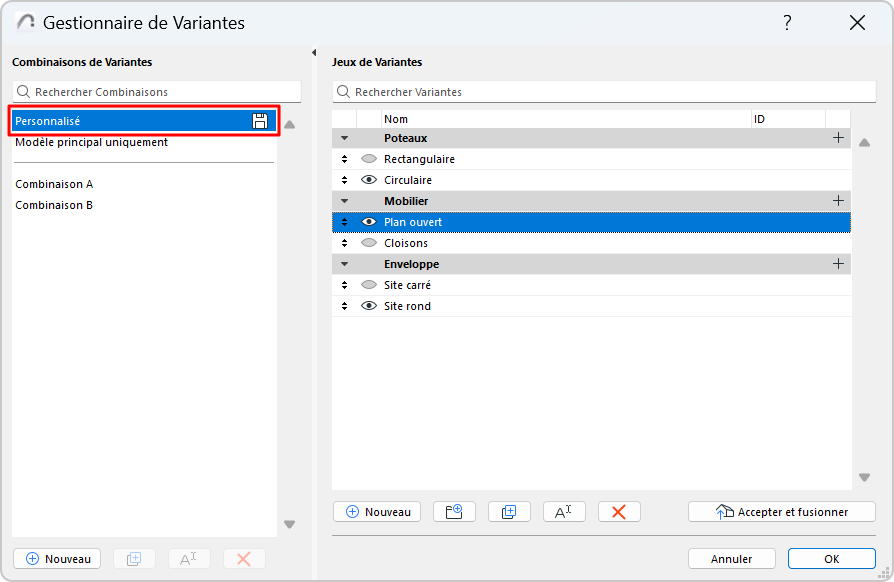The width and height of the screenshot is (894, 582).
Task: Add variant to Poteaux set with plus
Action: (x=838, y=138)
